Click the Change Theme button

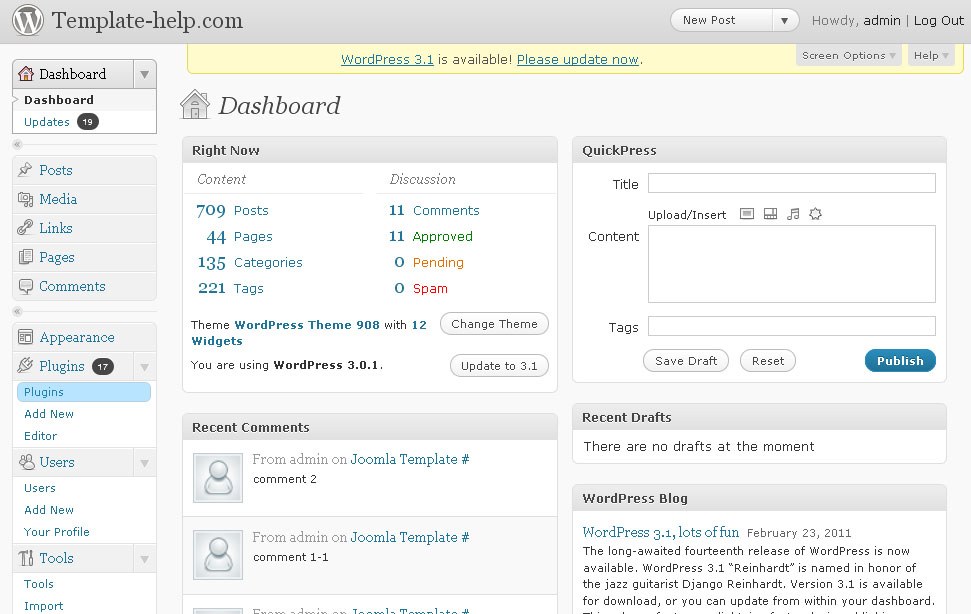pos(499,324)
